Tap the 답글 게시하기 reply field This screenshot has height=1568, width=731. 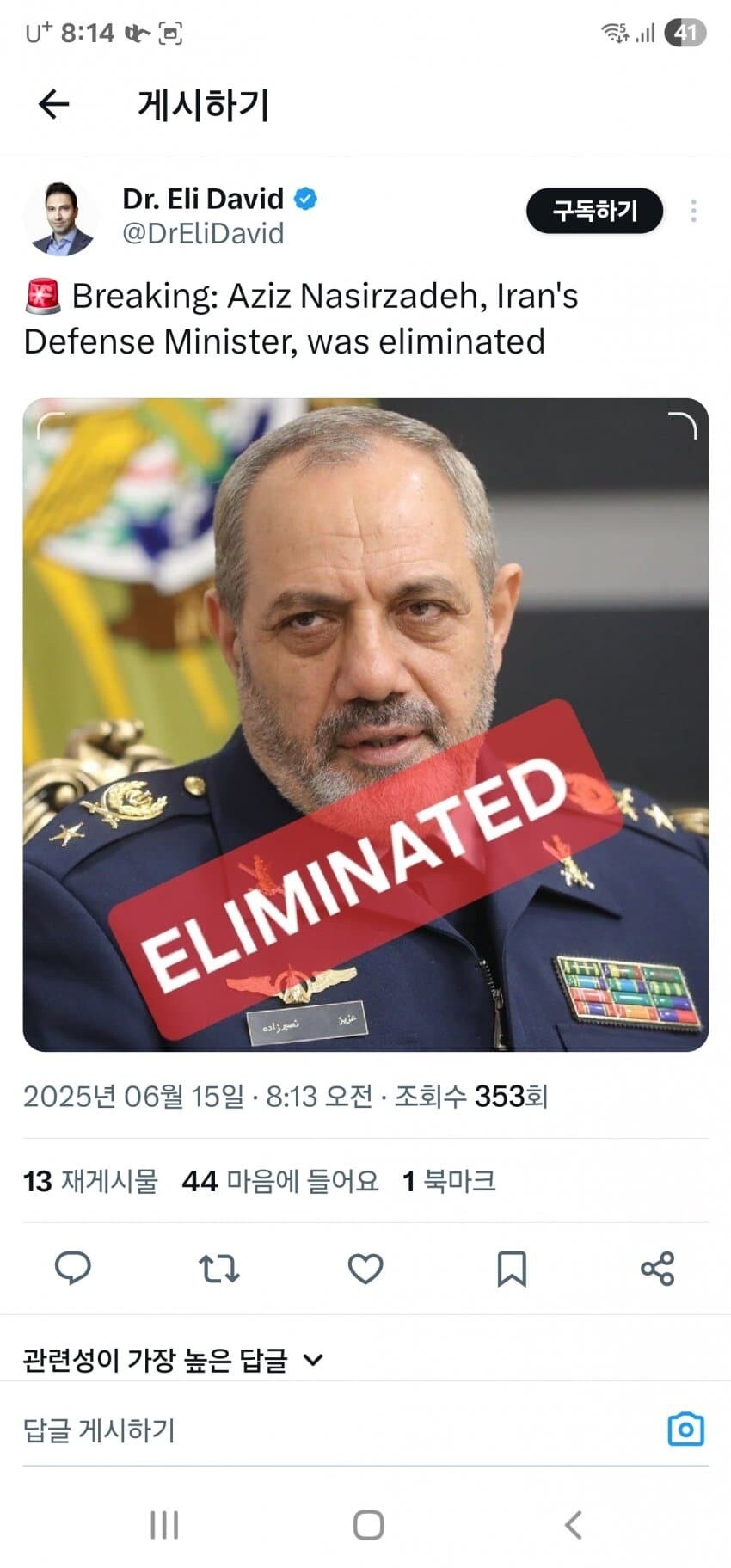coord(344,1430)
